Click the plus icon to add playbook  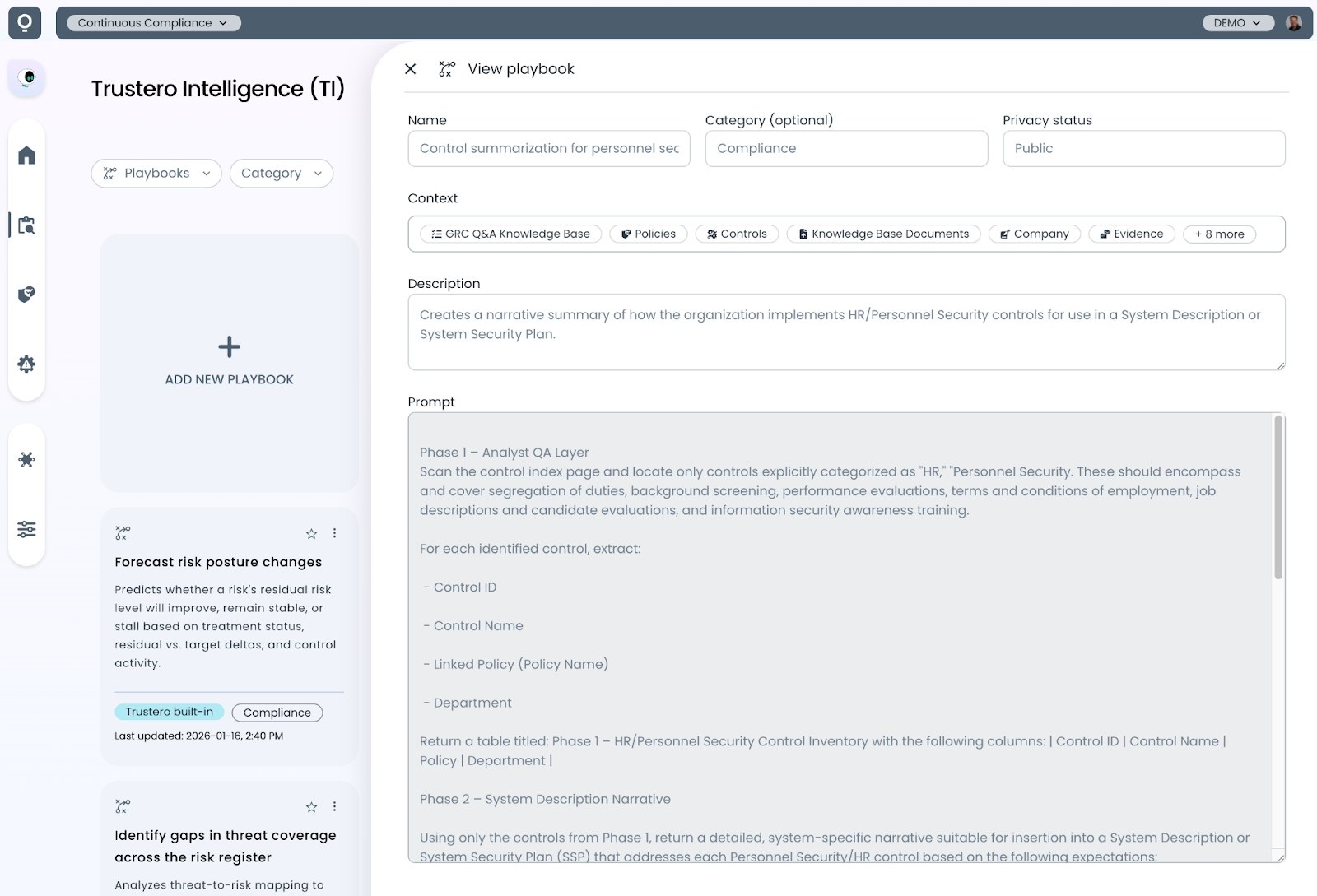pyautogui.click(x=230, y=346)
